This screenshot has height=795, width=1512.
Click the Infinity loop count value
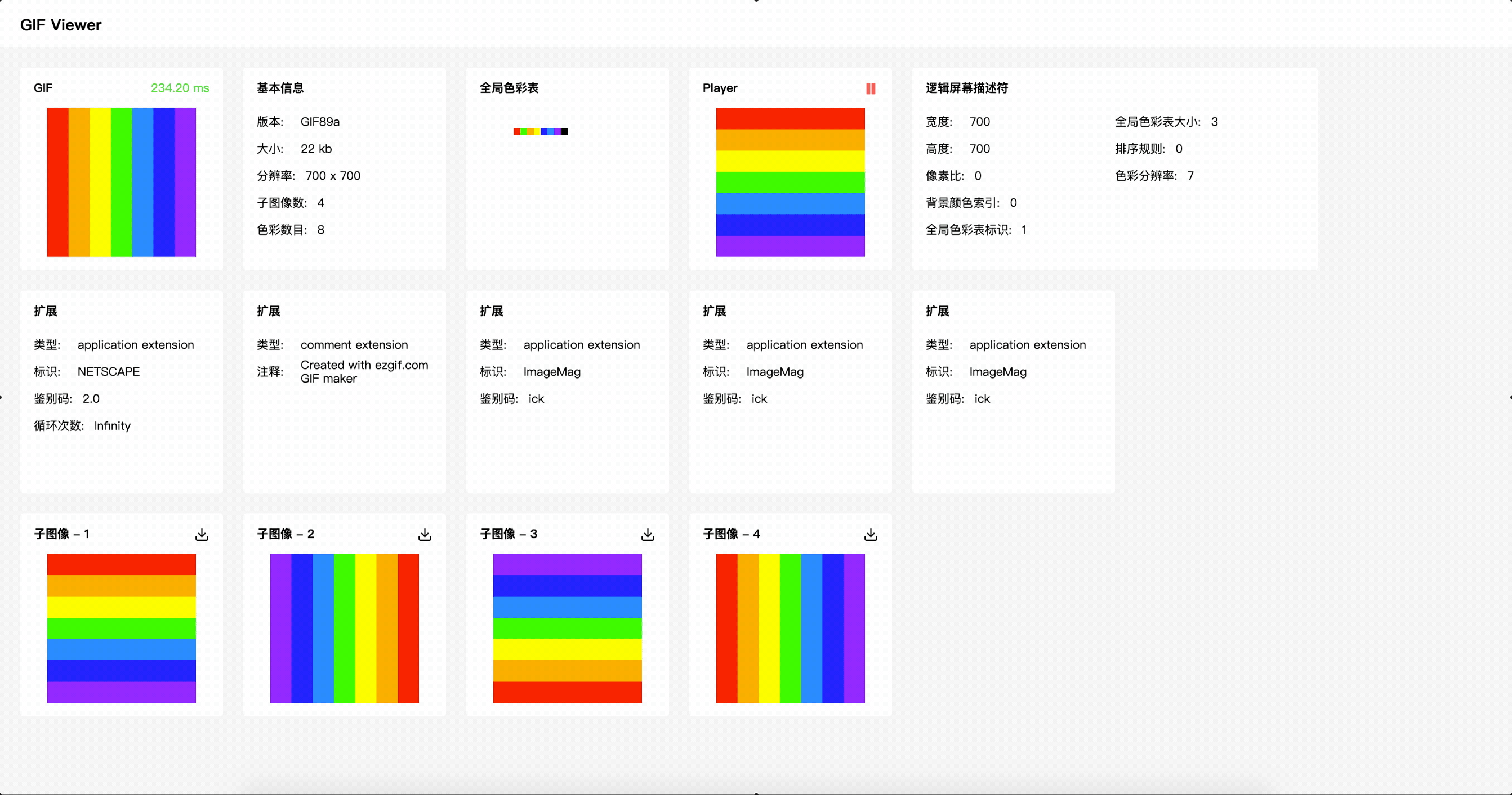pyautogui.click(x=112, y=426)
